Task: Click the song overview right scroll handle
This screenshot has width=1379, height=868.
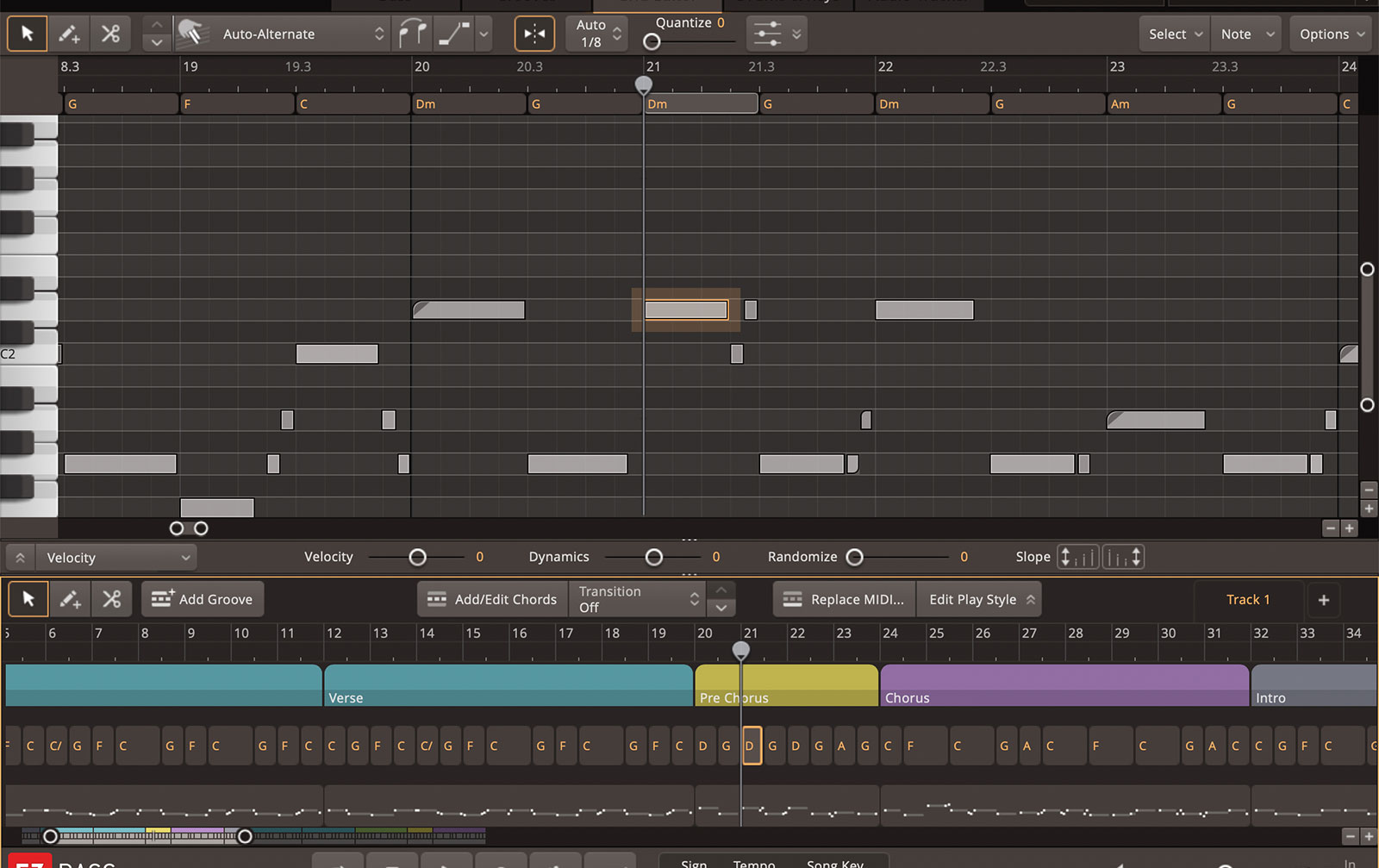Action: coord(245,836)
